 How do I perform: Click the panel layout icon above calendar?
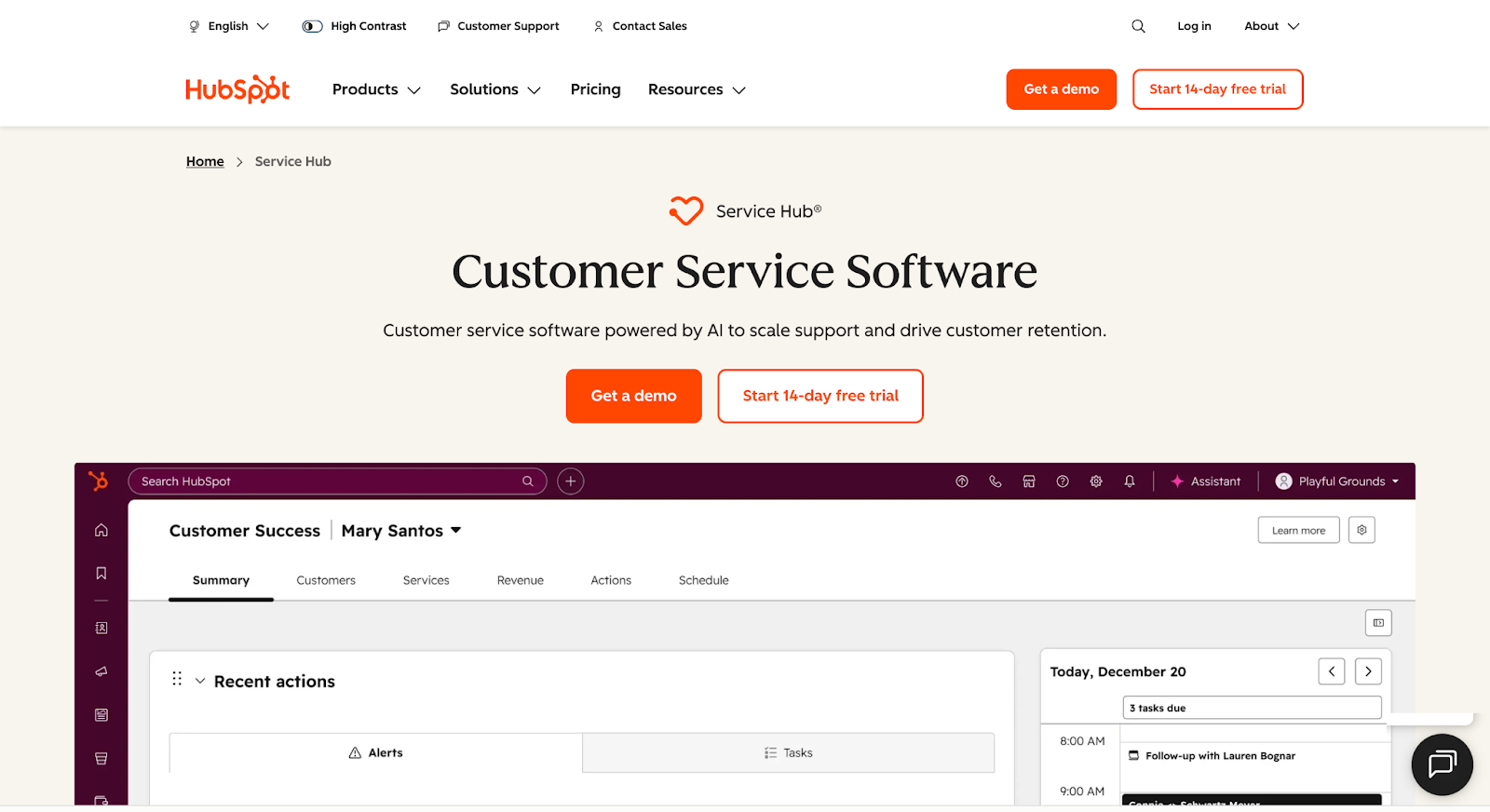pos(1378,623)
